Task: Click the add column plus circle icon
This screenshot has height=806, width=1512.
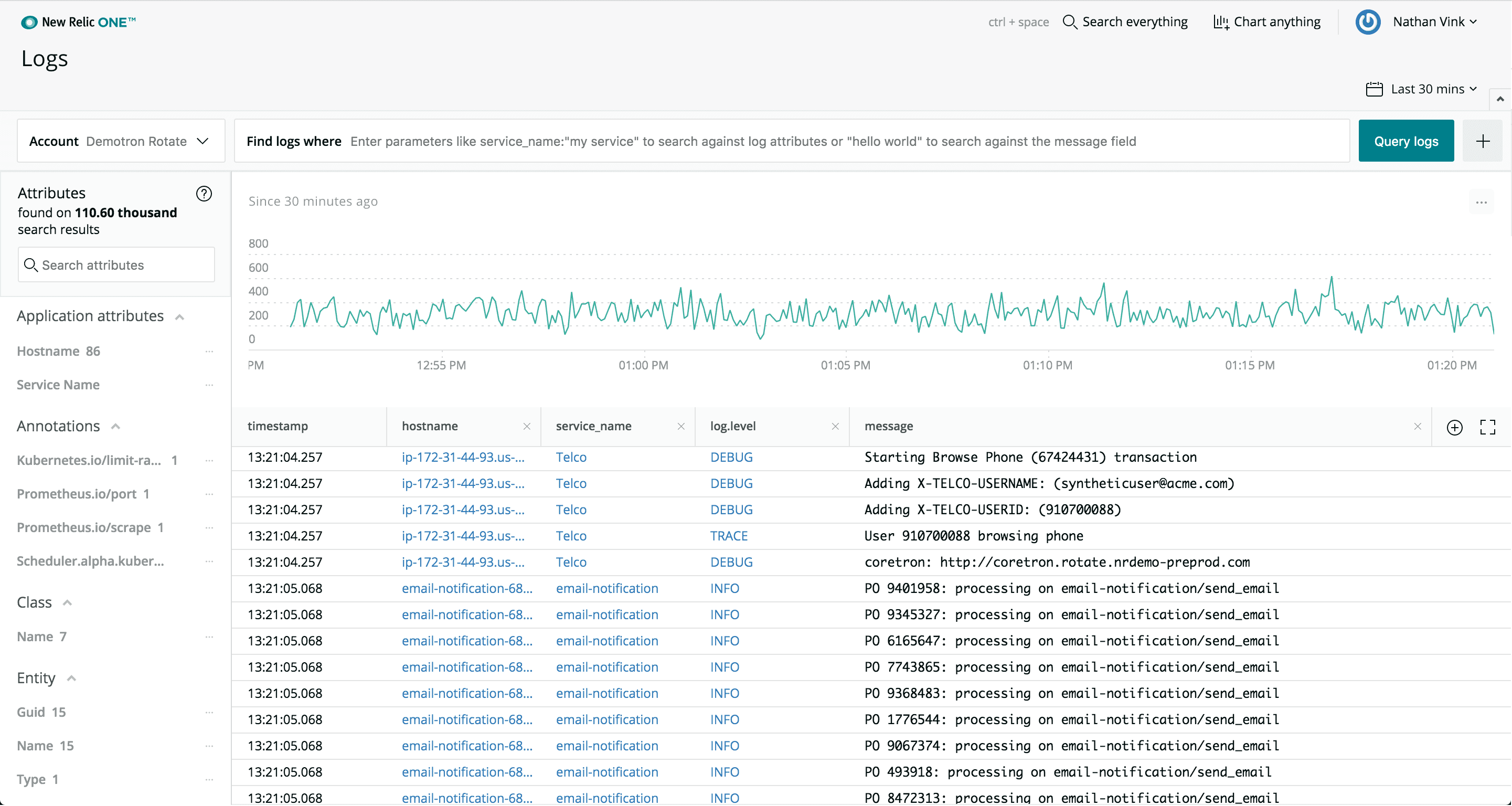Action: point(1454,427)
